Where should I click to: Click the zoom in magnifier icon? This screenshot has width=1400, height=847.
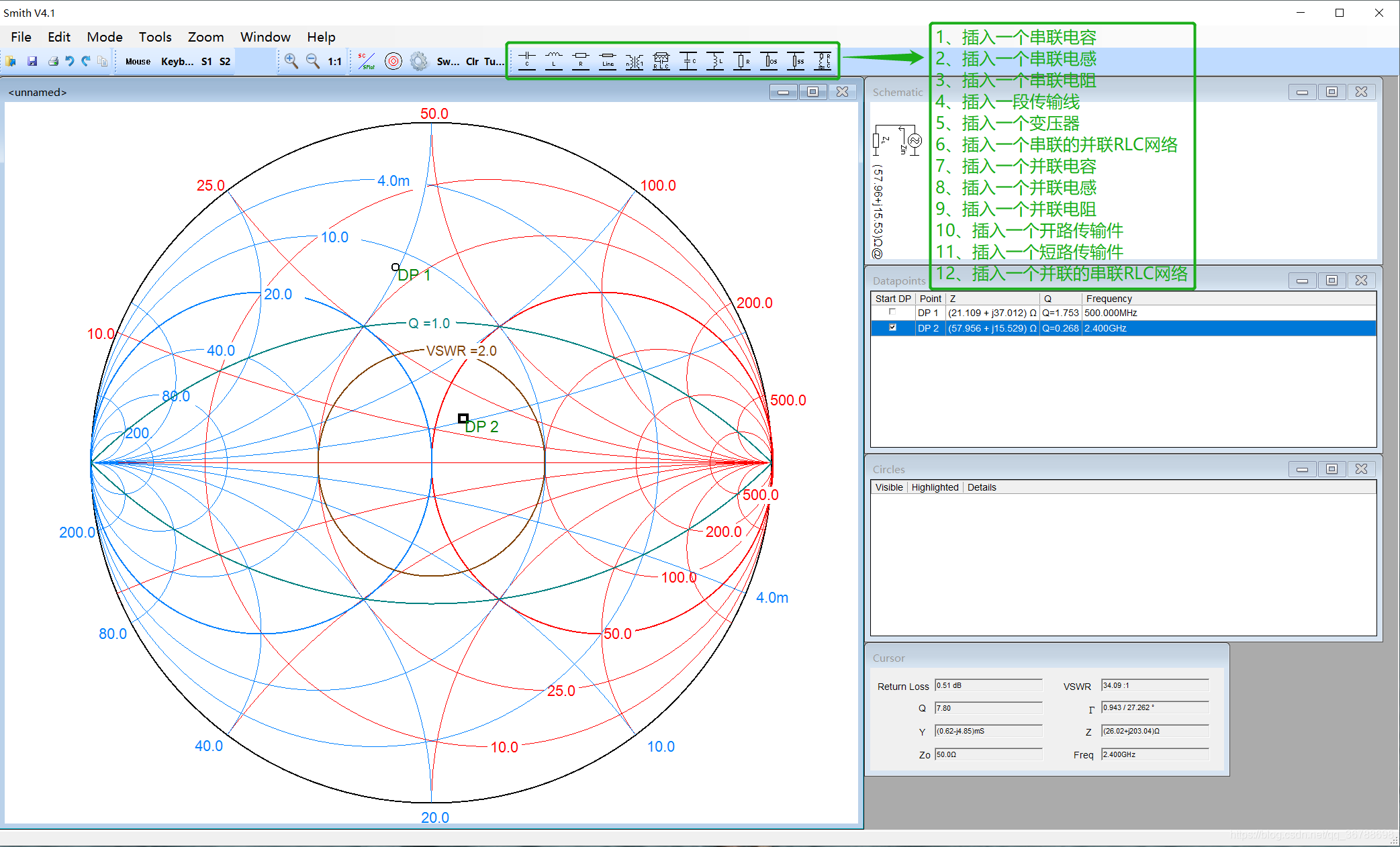pyautogui.click(x=291, y=61)
